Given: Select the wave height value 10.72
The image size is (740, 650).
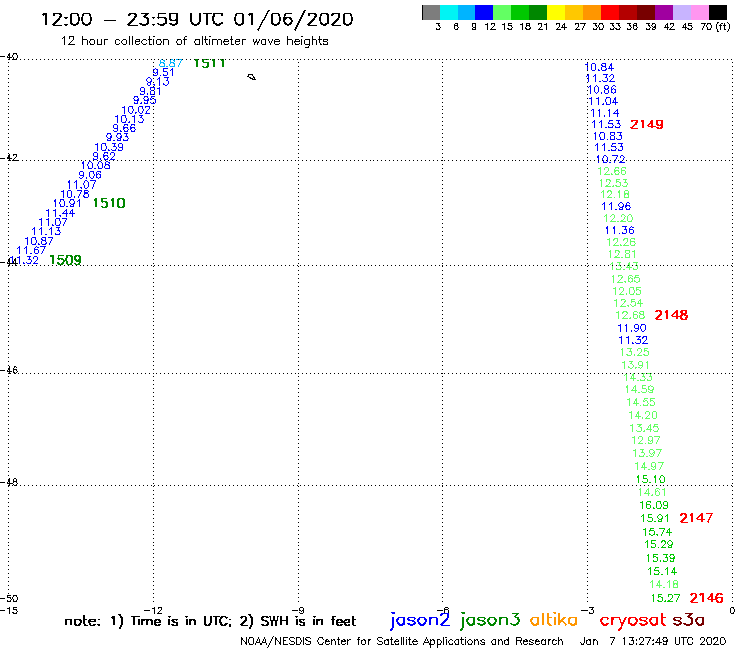Looking at the screenshot, I should pos(611,159).
